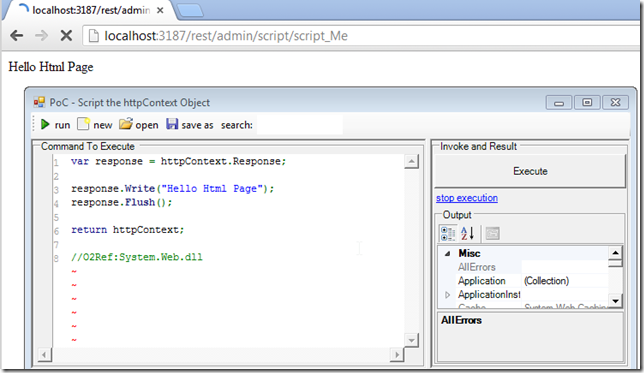
Task: Click the //O2Ref:System.Web.dll comment
Action: [137, 257]
